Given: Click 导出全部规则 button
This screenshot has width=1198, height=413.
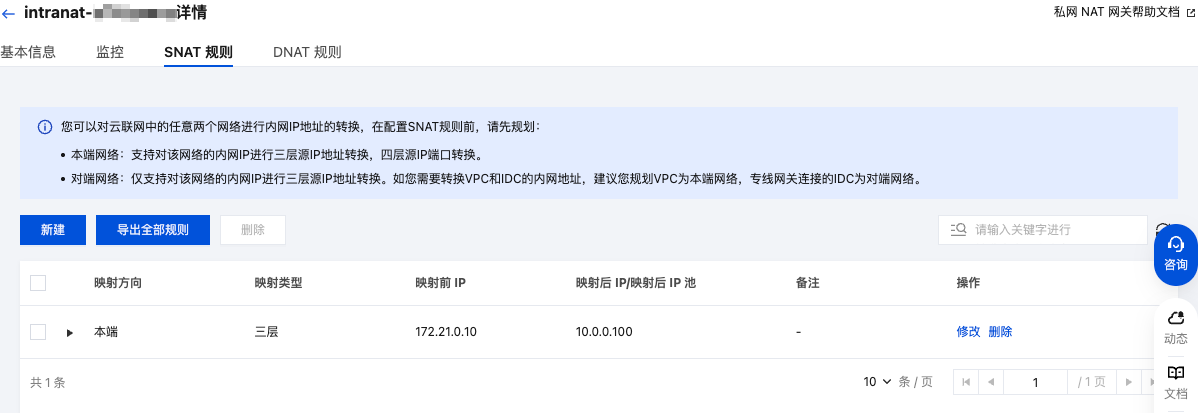Looking at the screenshot, I should point(153,230).
